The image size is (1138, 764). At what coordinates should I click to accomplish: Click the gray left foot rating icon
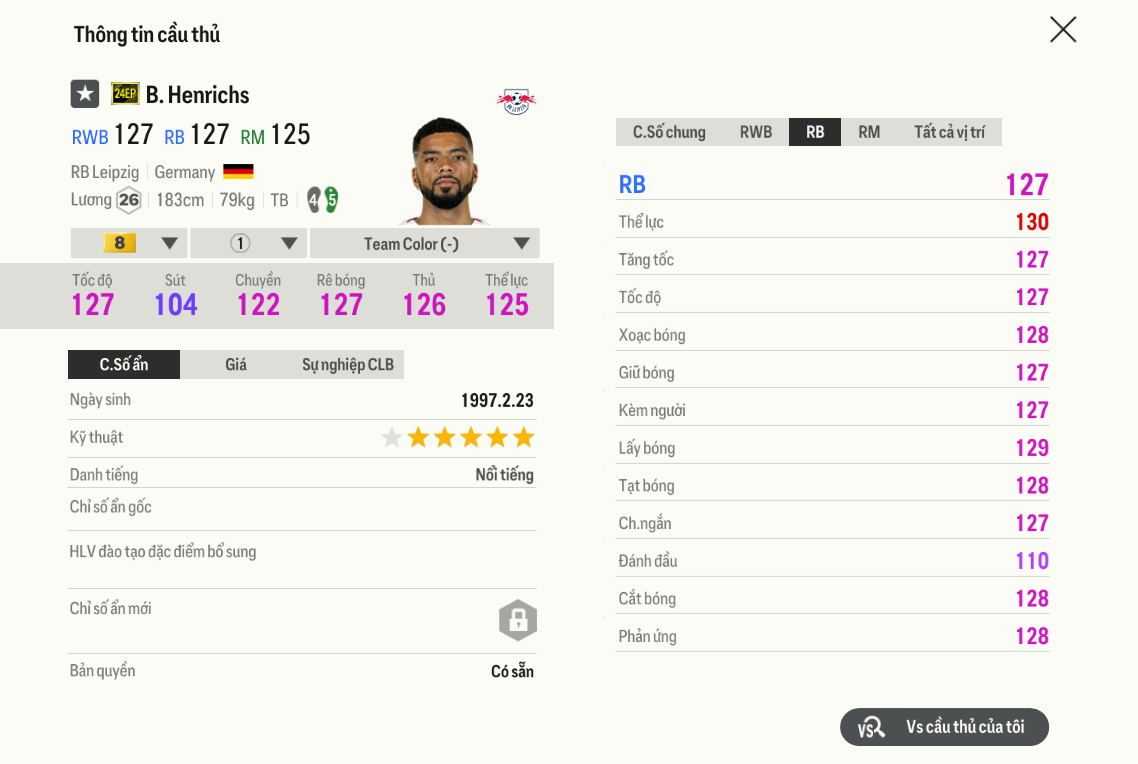click(x=314, y=200)
